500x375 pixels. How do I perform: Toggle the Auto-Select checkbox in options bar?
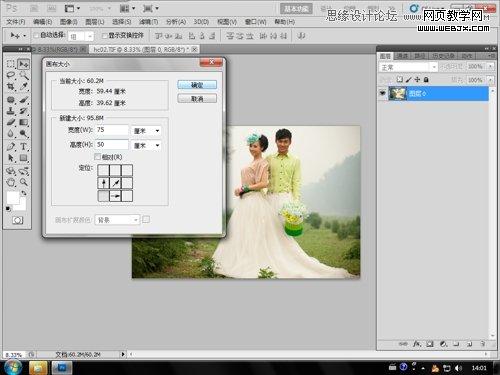pyautogui.click(x=36, y=35)
